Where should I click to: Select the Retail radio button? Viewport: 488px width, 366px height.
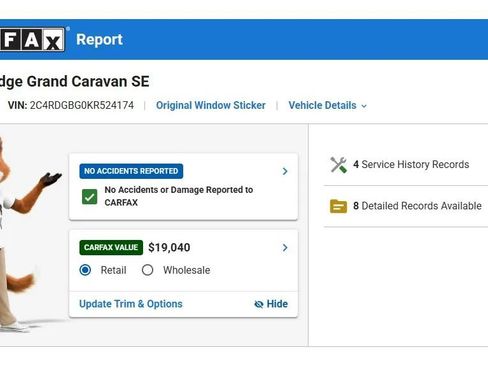pos(85,270)
